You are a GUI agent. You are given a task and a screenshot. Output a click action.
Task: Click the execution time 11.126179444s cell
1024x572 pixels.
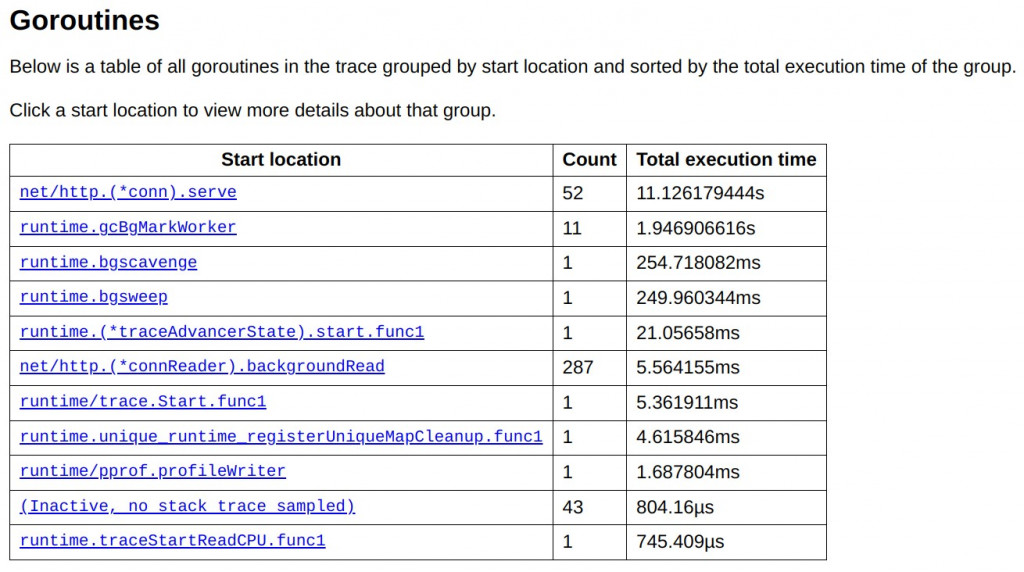tap(700, 193)
